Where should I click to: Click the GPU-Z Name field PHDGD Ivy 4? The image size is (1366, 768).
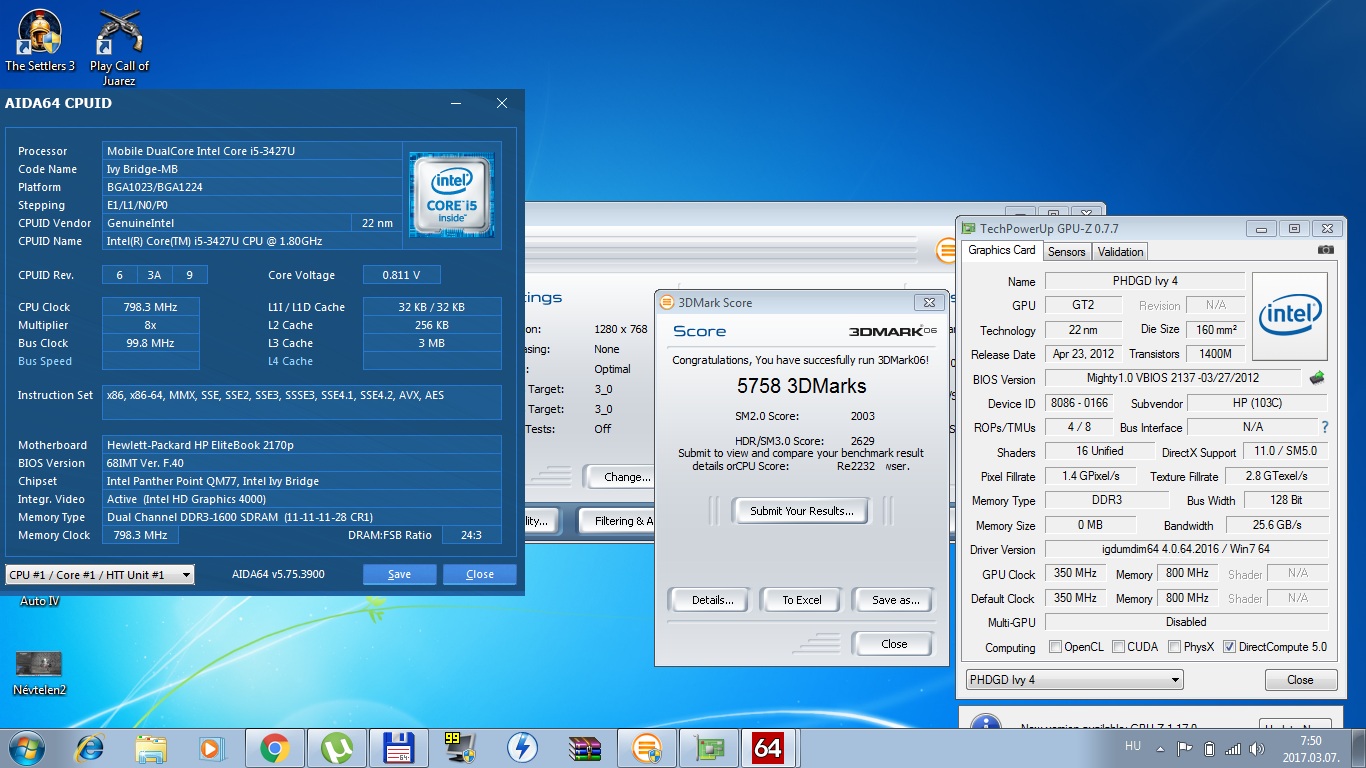(1145, 281)
